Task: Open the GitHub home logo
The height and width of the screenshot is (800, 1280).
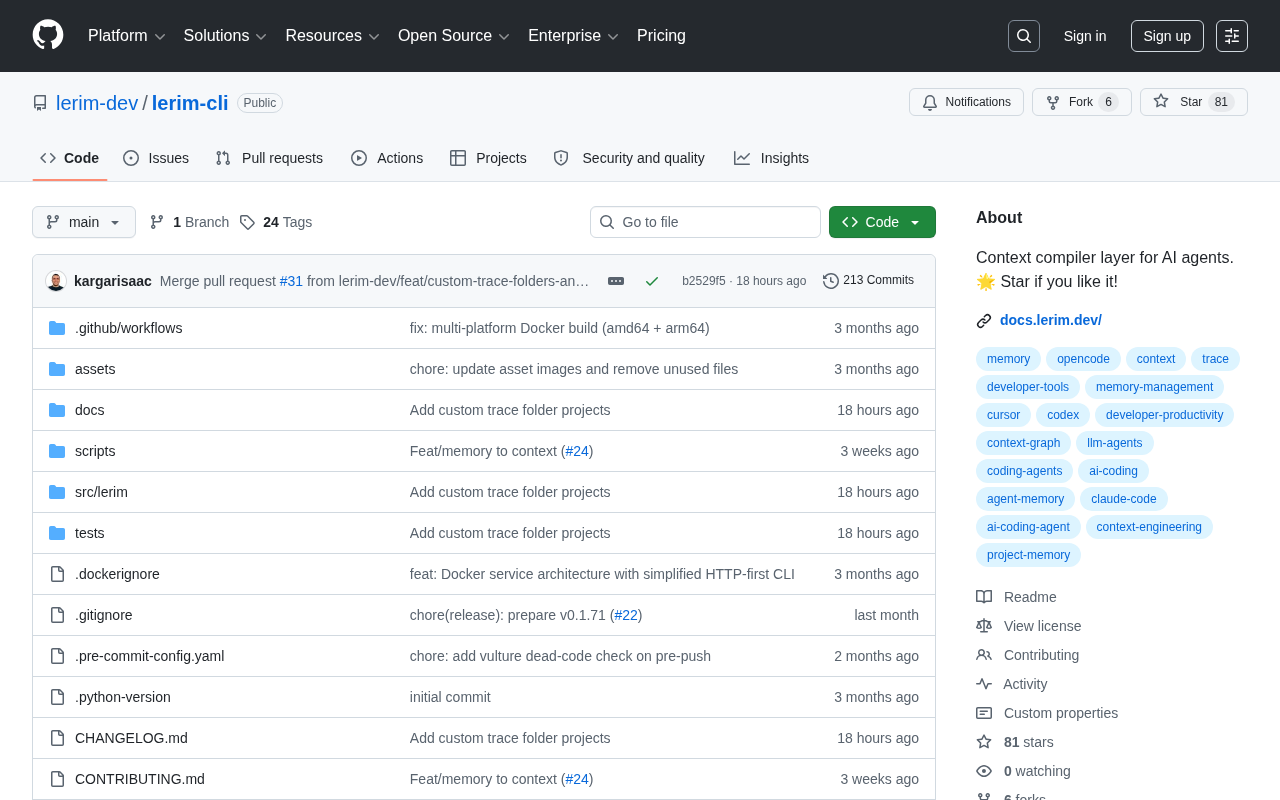Action: coord(48,35)
